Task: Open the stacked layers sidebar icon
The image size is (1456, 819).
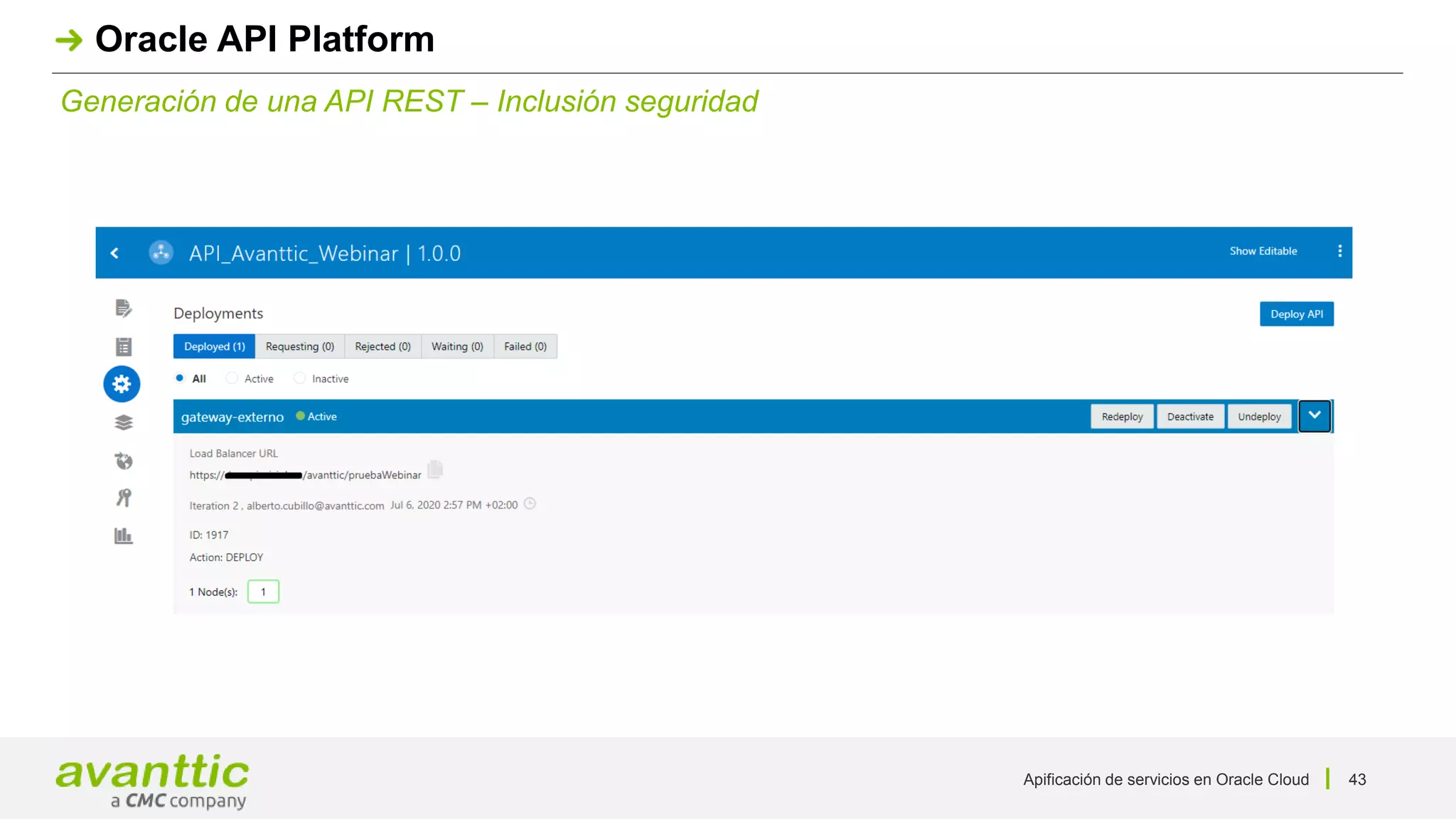Action: pyautogui.click(x=124, y=423)
